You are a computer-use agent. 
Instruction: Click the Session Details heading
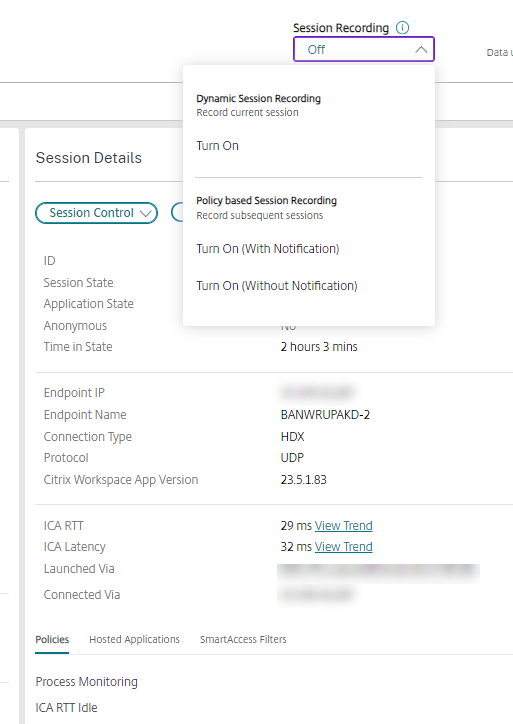pos(89,158)
